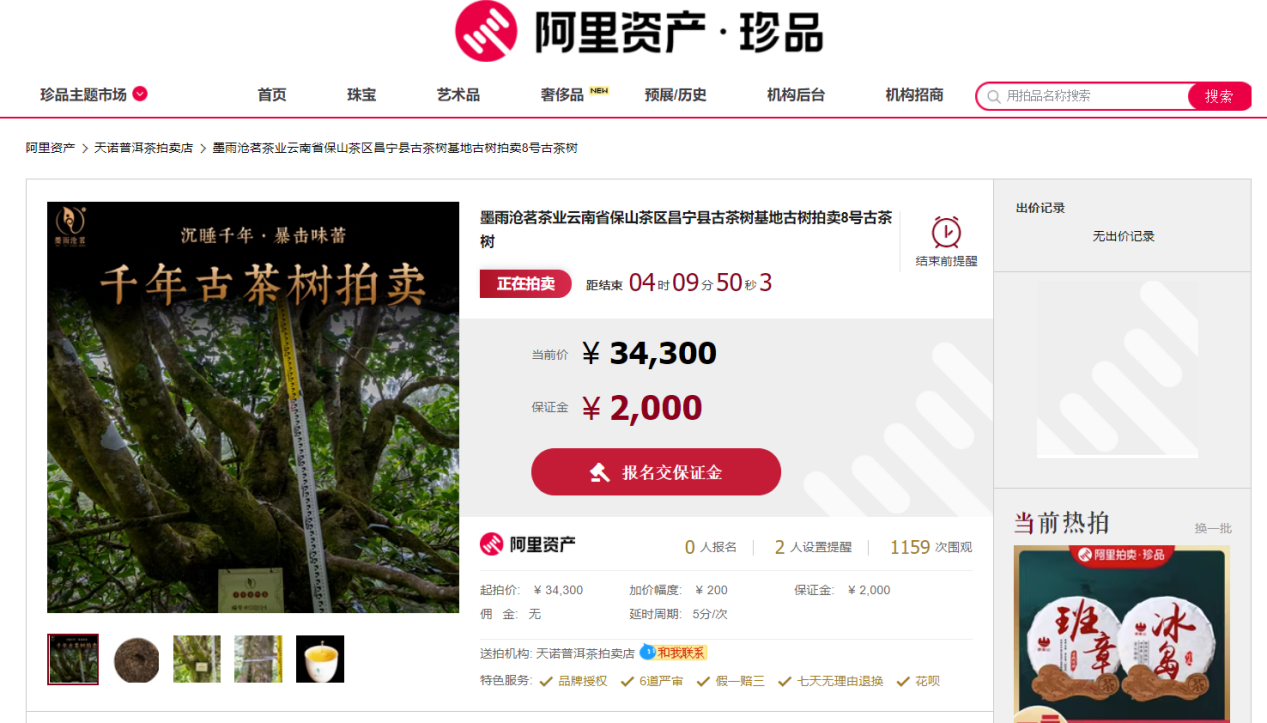Expand the 珍品主题市场 dropdown arrow
The image size is (1267, 723).
click(x=140, y=94)
